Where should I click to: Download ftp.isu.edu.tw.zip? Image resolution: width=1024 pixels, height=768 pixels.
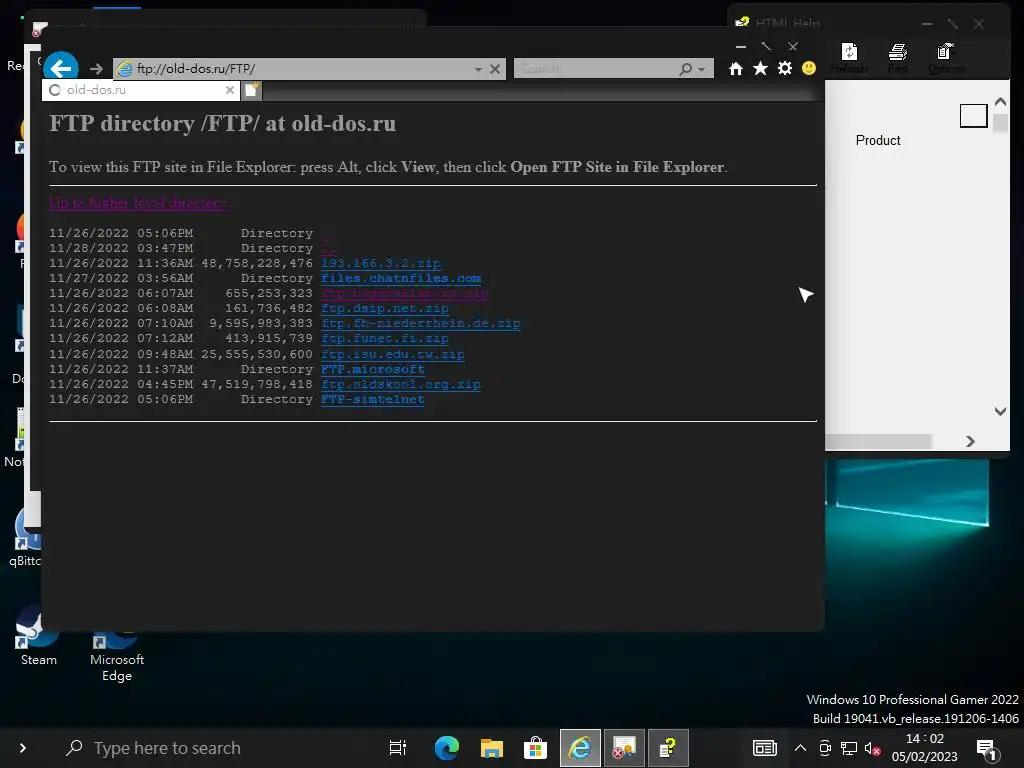392,355
